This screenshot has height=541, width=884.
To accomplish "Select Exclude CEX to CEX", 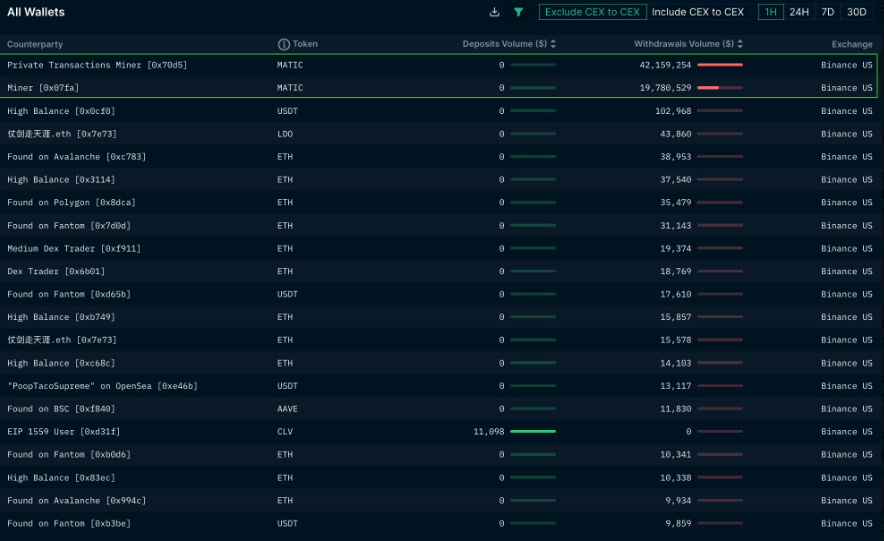I will coord(593,12).
